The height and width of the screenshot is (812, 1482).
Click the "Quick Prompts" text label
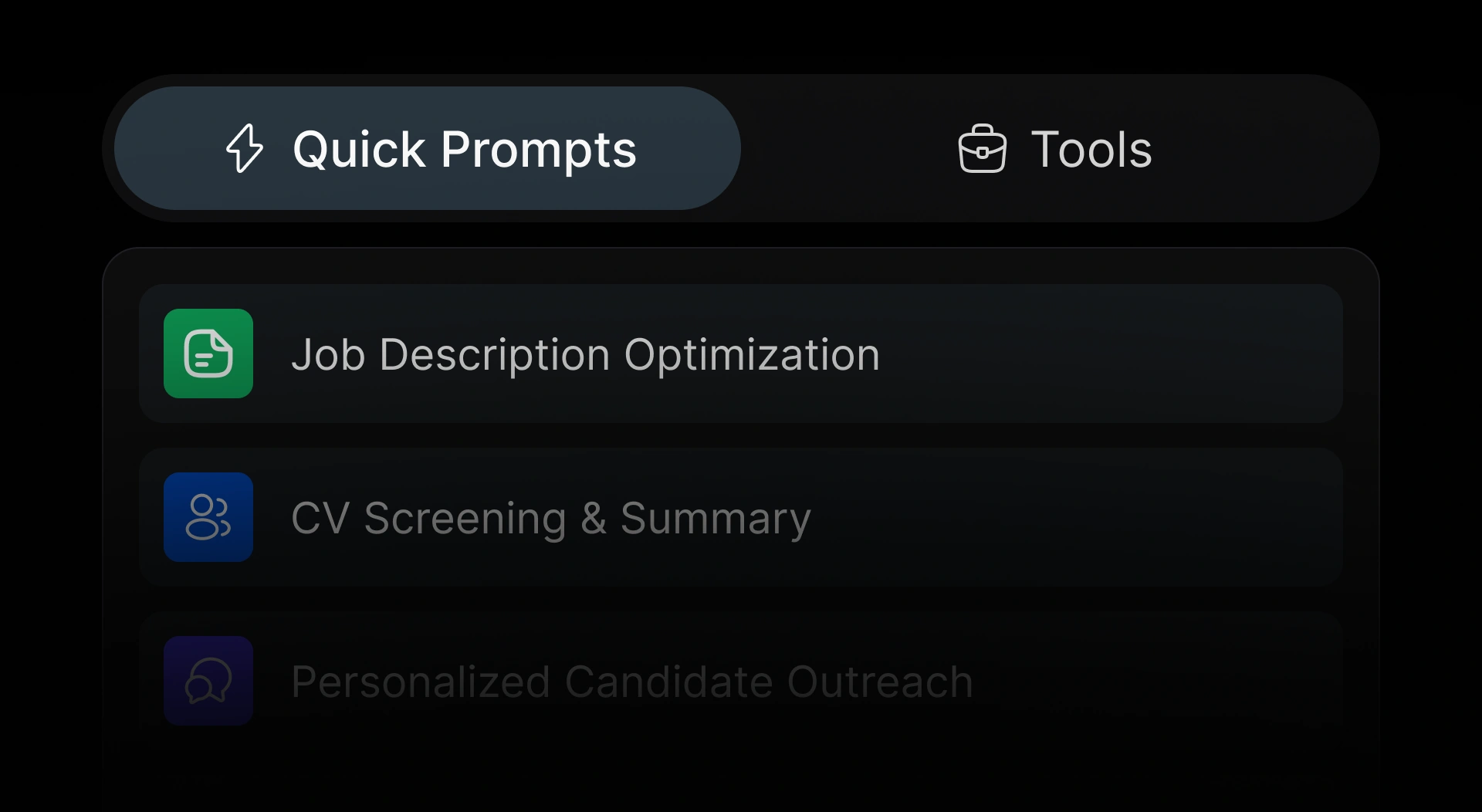click(x=464, y=149)
